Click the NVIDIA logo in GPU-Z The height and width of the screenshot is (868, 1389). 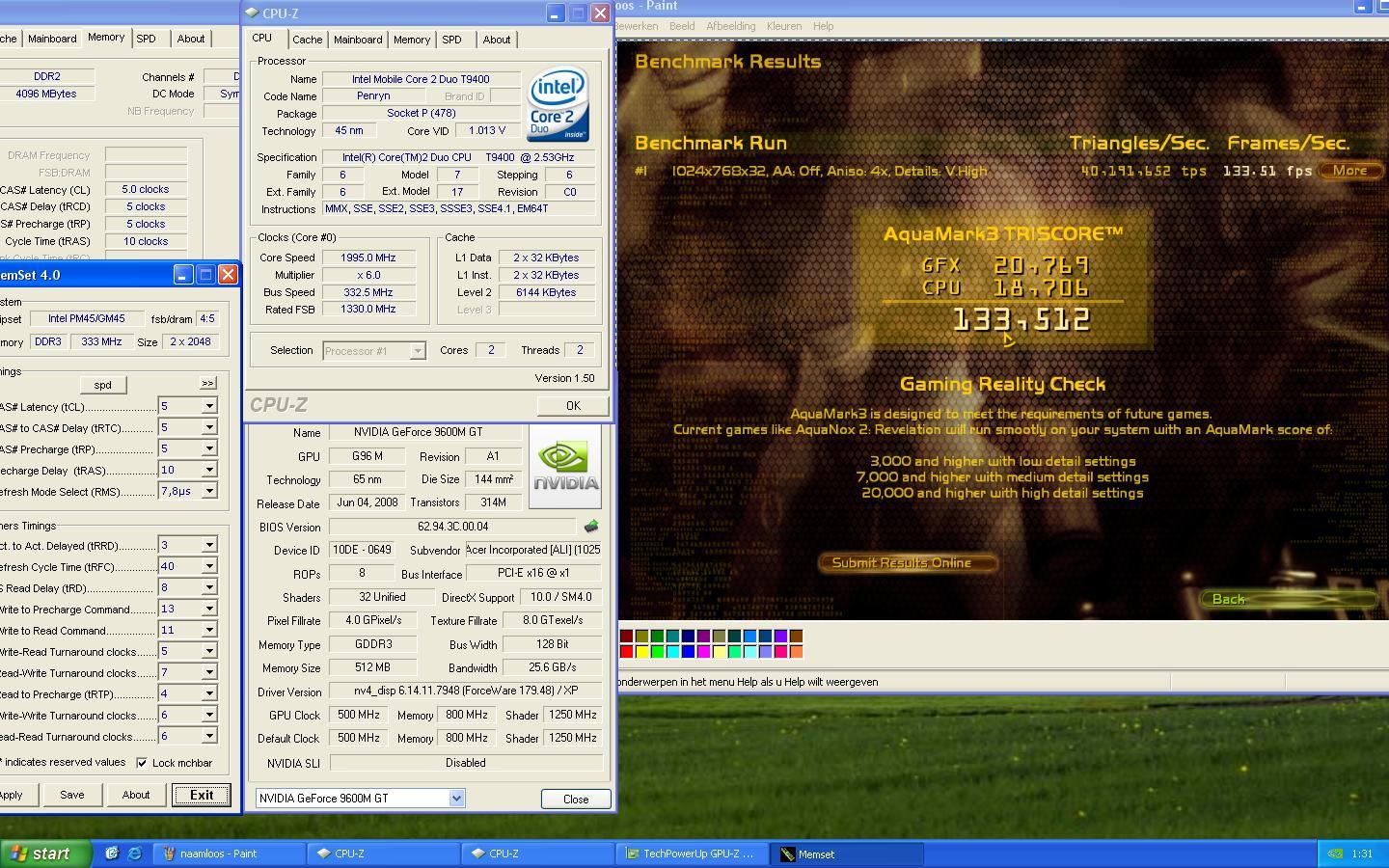pos(565,467)
